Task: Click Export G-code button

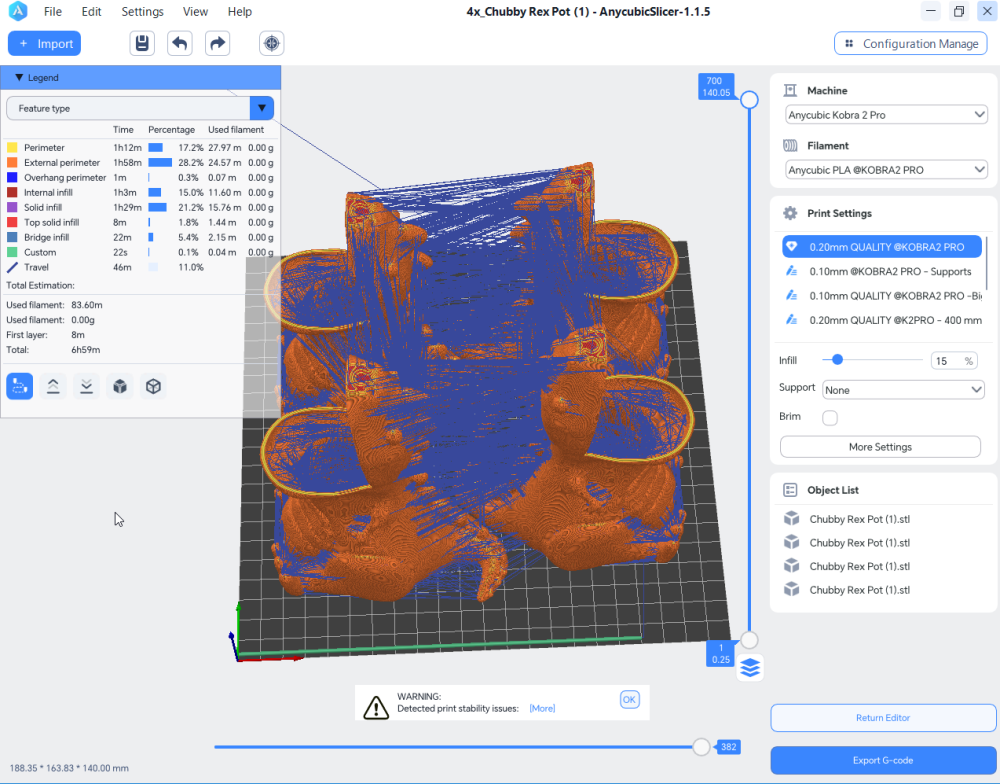Action: click(x=883, y=760)
